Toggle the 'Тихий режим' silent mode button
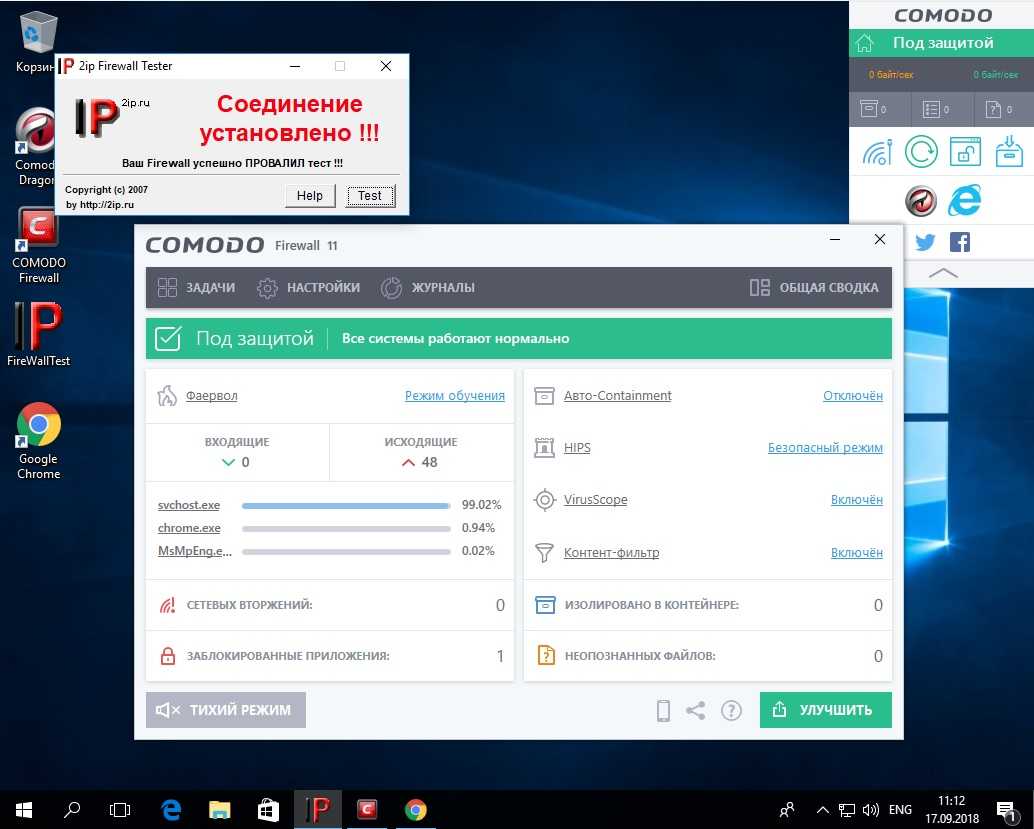This screenshot has width=1034, height=829. click(x=225, y=710)
